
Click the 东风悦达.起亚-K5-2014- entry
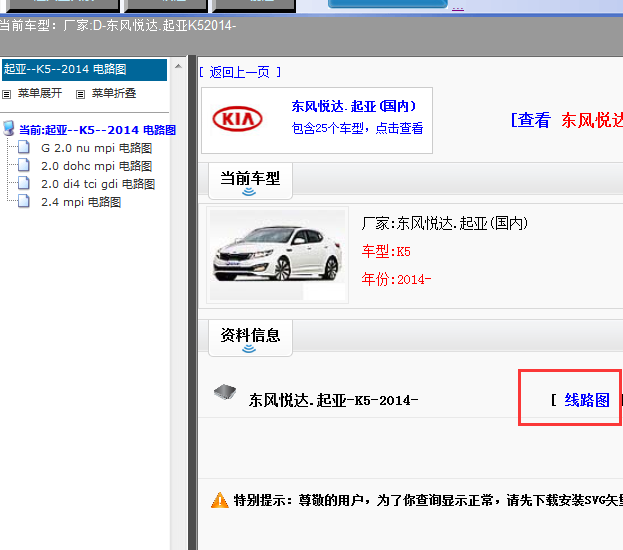pyautogui.click(x=333, y=400)
